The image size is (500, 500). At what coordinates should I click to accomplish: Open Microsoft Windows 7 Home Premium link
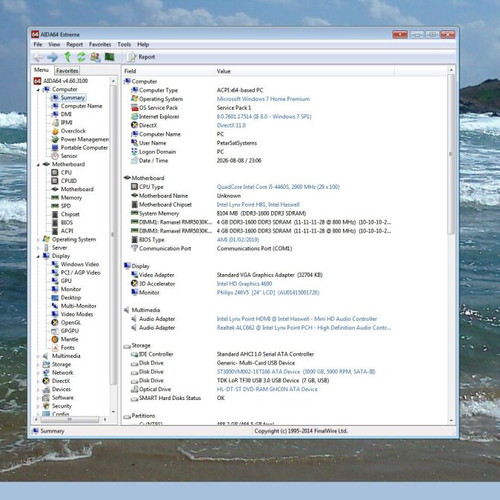tap(263, 99)
